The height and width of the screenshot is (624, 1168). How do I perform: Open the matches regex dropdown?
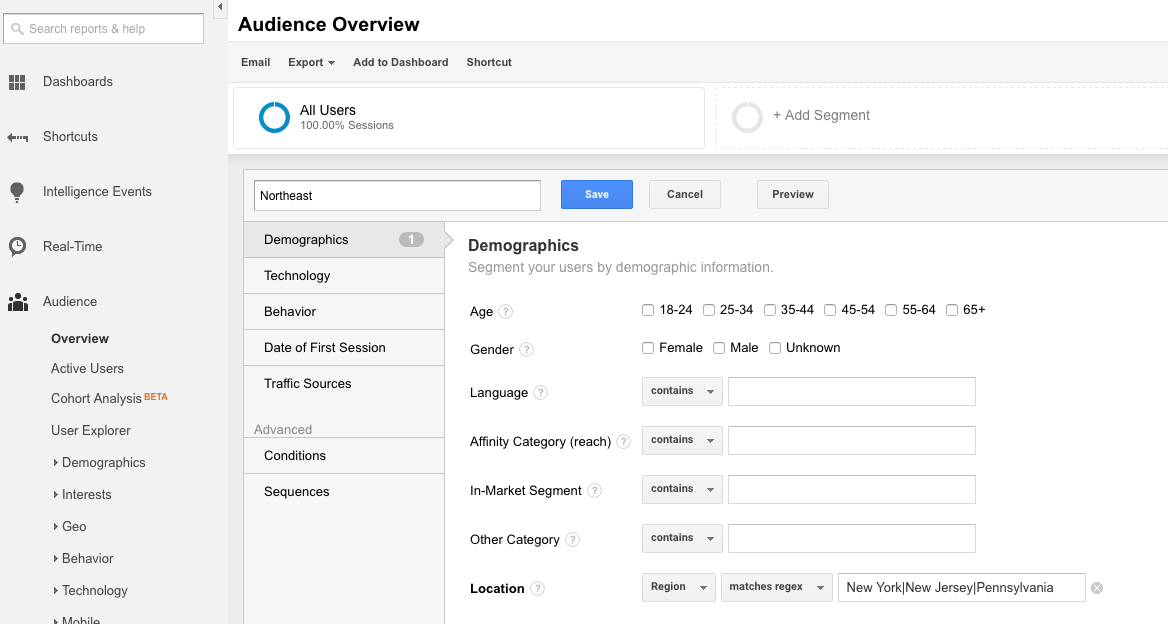[777, 587]
